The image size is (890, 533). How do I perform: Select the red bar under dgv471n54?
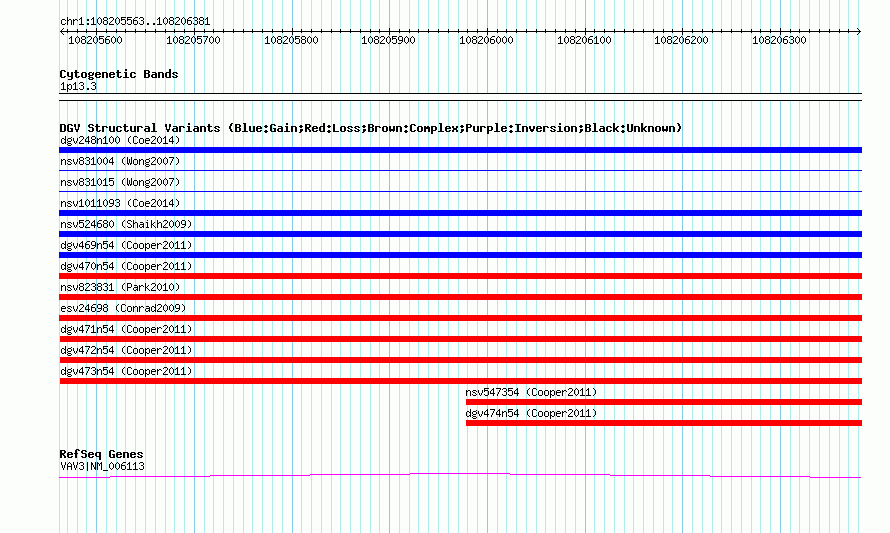point(460,339)
